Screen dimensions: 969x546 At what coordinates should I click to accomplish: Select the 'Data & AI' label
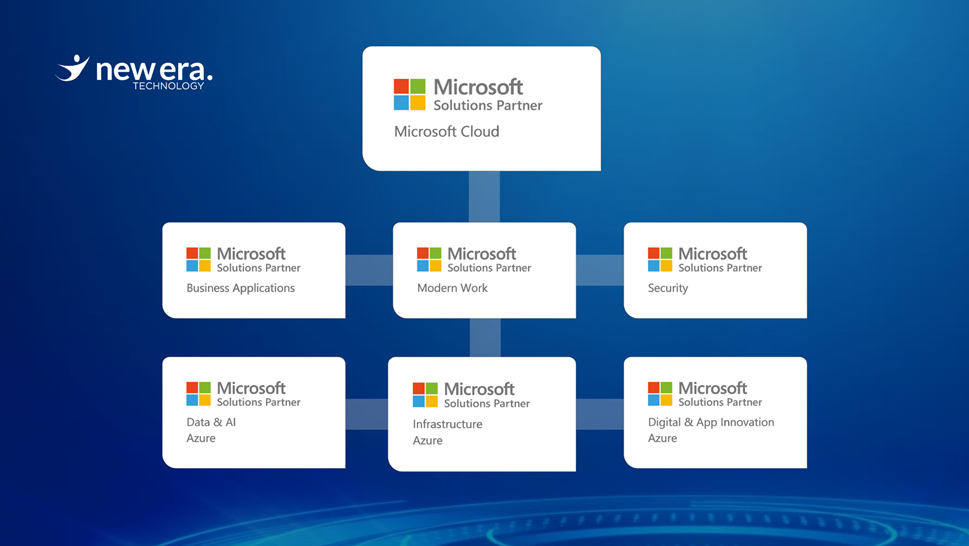[x=211, y=422]
